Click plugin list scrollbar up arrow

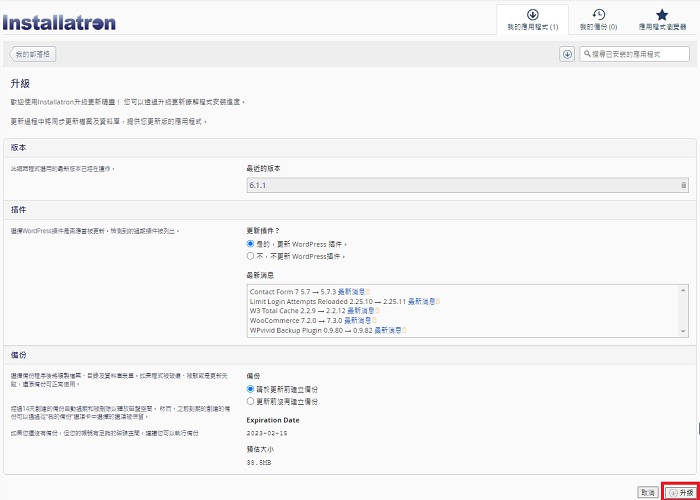click(683, 290)
